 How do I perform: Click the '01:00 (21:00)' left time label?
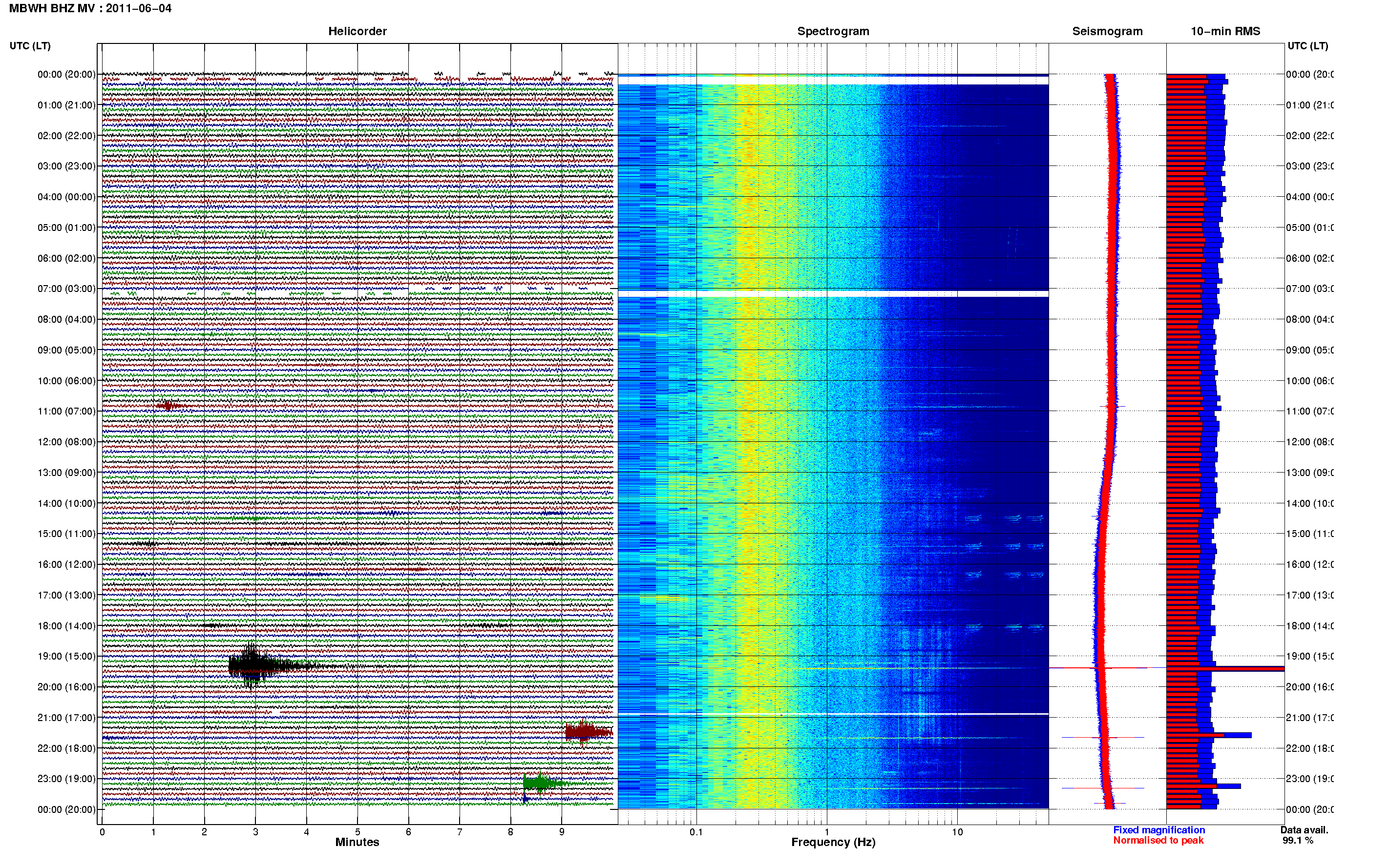coord(66,105)
